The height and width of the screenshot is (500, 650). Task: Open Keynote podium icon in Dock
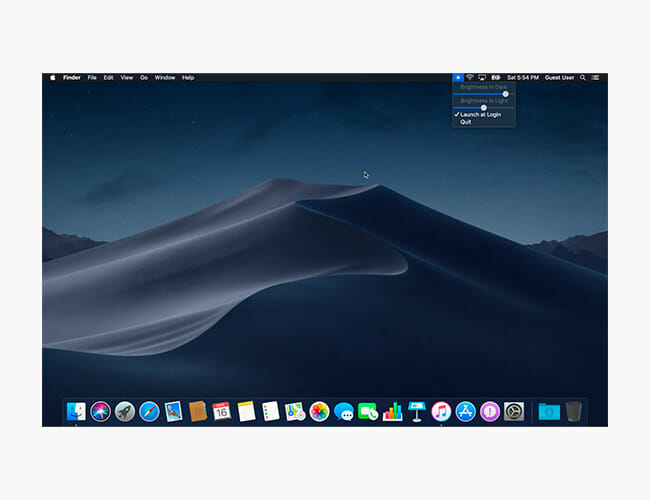pos(417,411)
